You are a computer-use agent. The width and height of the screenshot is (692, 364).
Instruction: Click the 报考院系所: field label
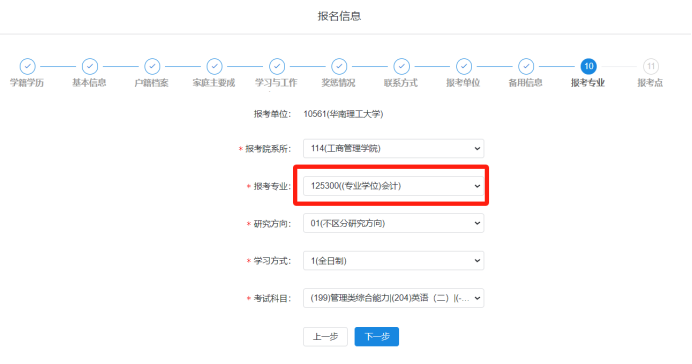(268, 149)
